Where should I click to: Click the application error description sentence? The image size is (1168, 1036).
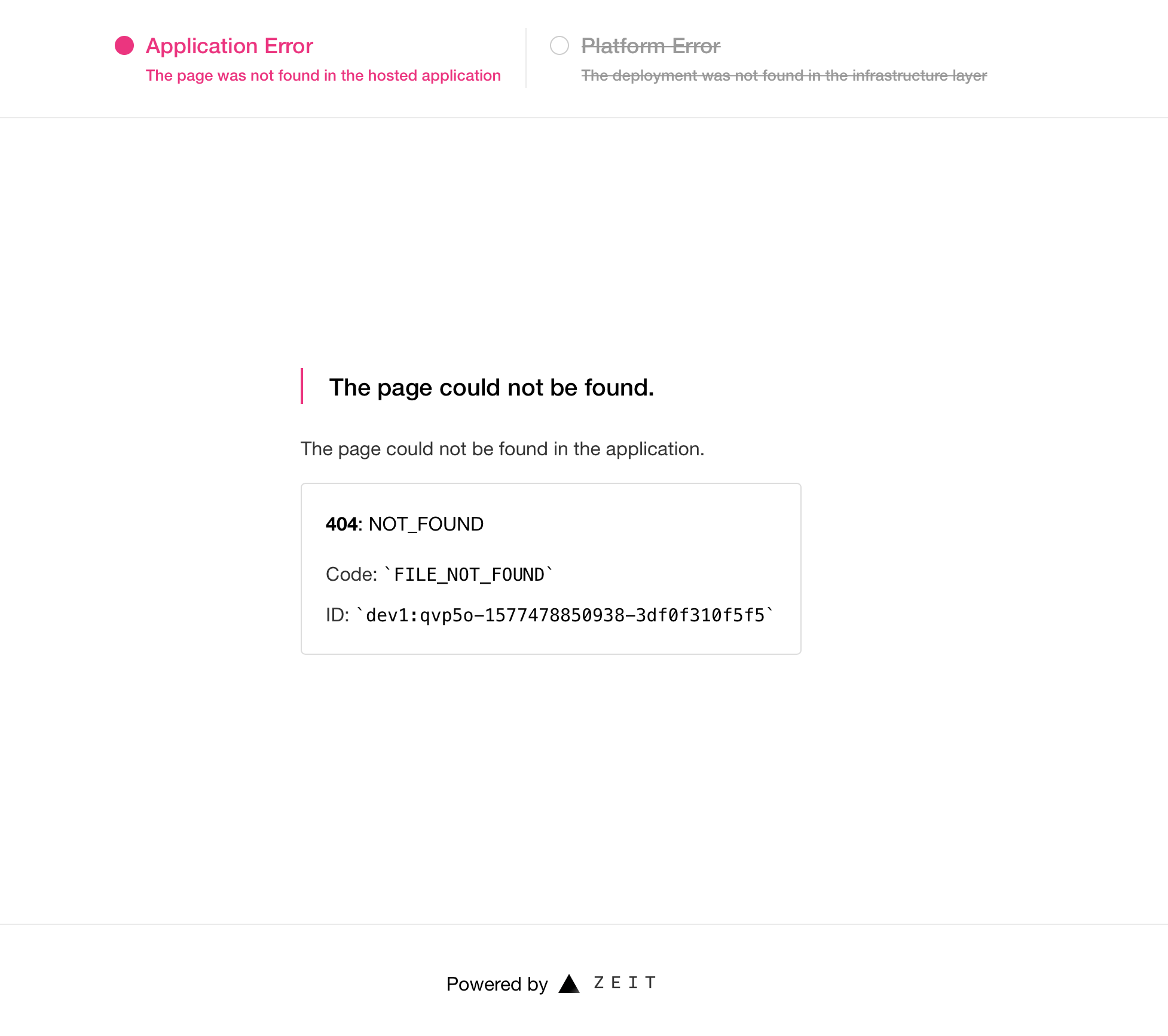coord(503,449)
